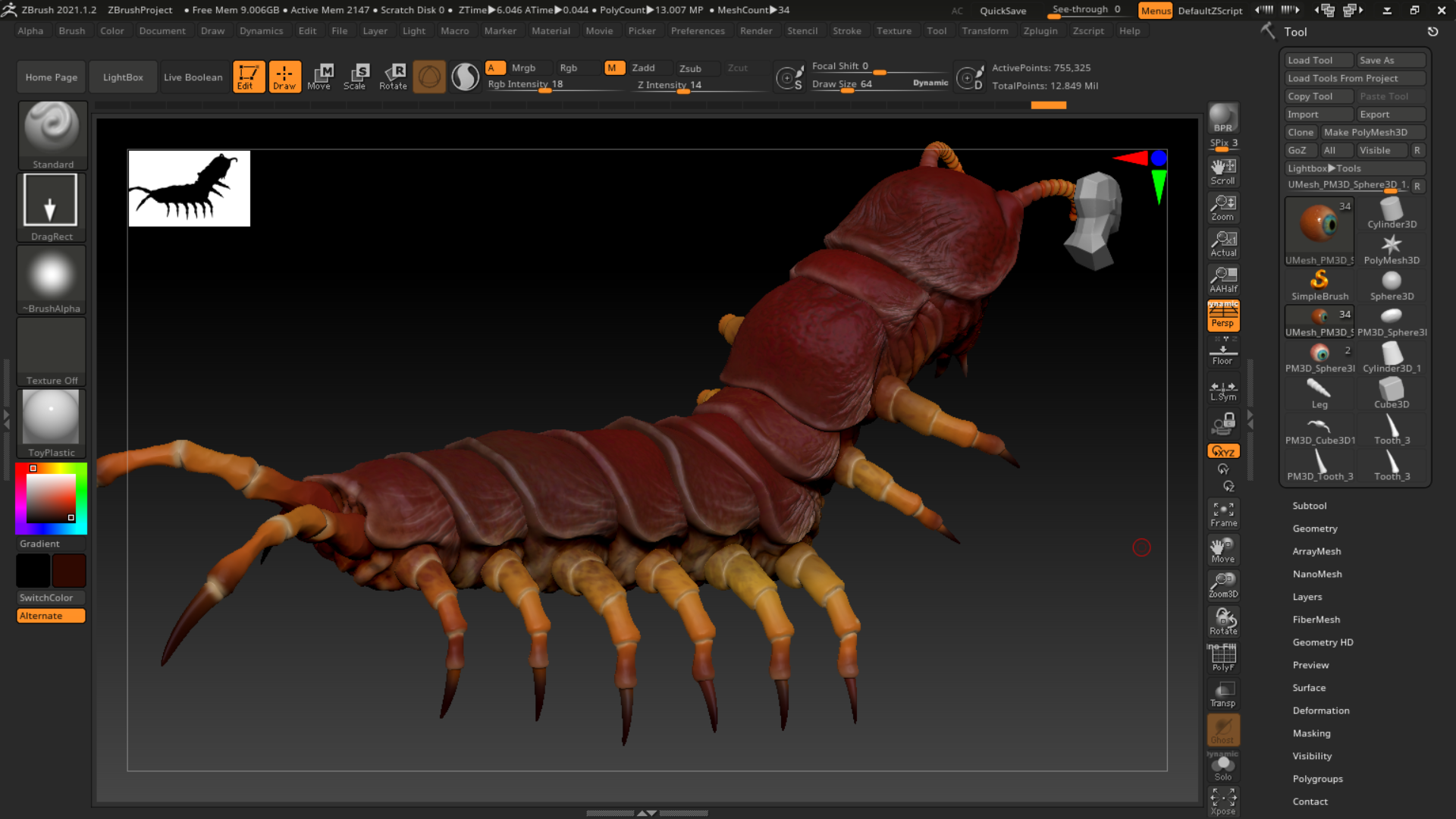
Task: Activate the Scale mode in top toolbar
Action: [356, 76]
